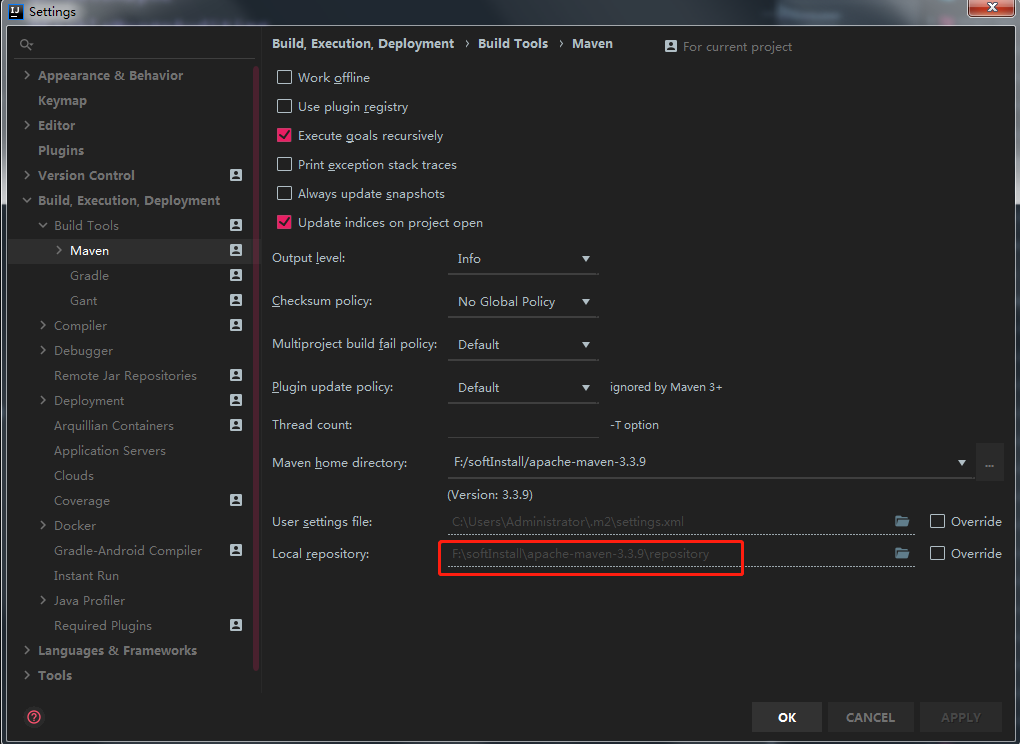This screenshot has height=744, width=1020.
Task: Enable Use plugin registry checkbox
Action: (x=284, y=106)
